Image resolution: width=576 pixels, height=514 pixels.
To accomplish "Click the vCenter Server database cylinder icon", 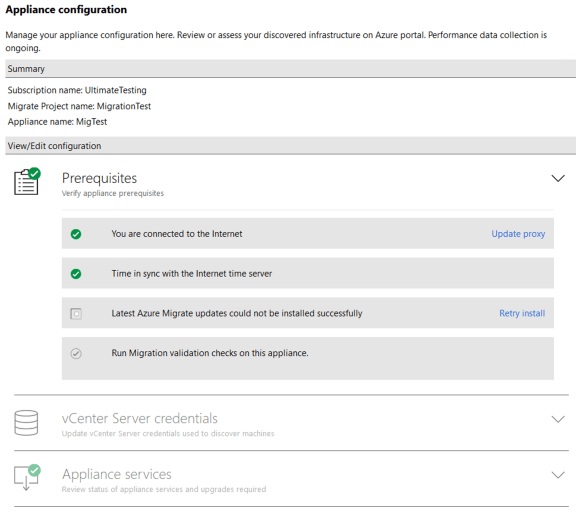I will [x=26, y=423].
